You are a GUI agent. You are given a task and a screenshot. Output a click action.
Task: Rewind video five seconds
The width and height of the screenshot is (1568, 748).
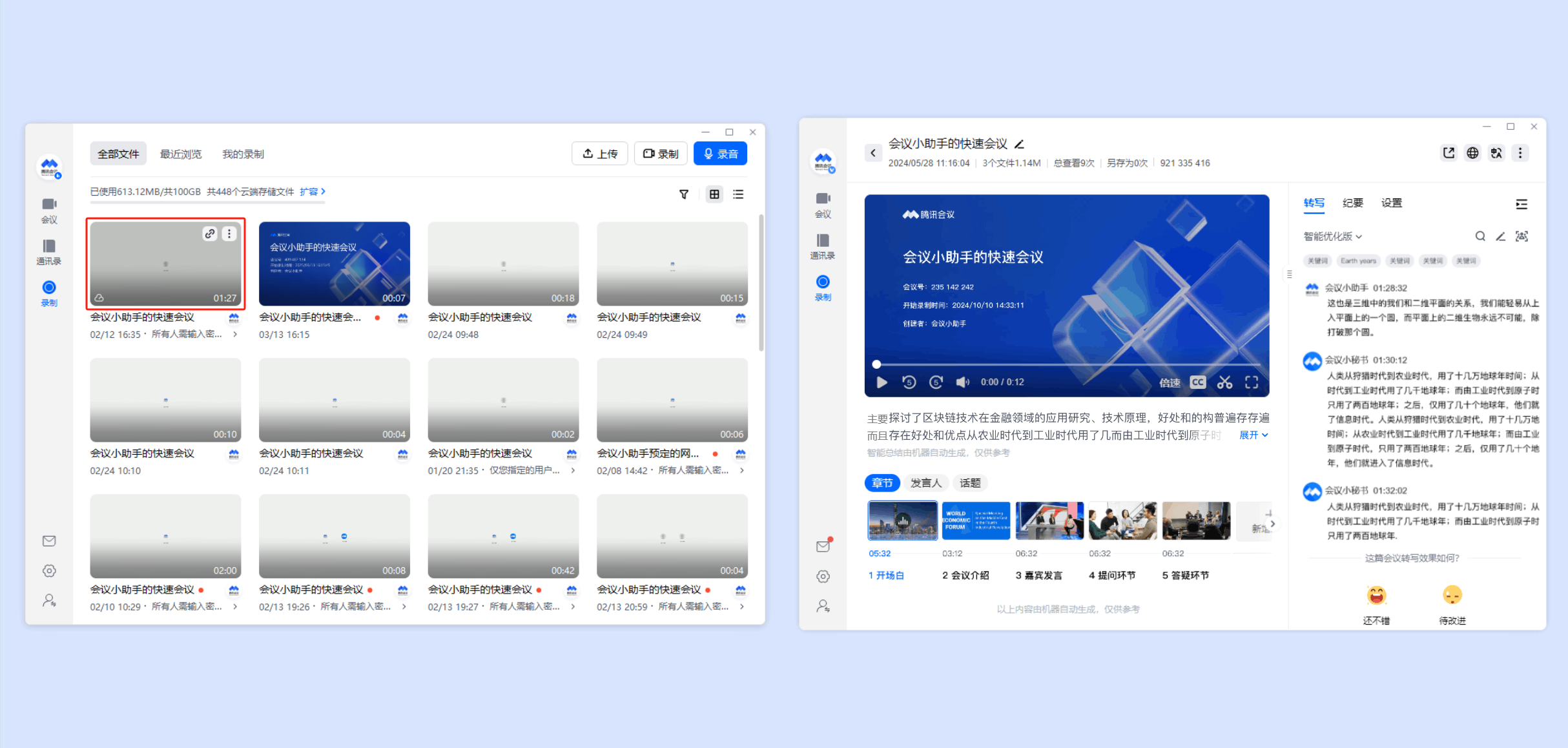click(x=909, y=382)
